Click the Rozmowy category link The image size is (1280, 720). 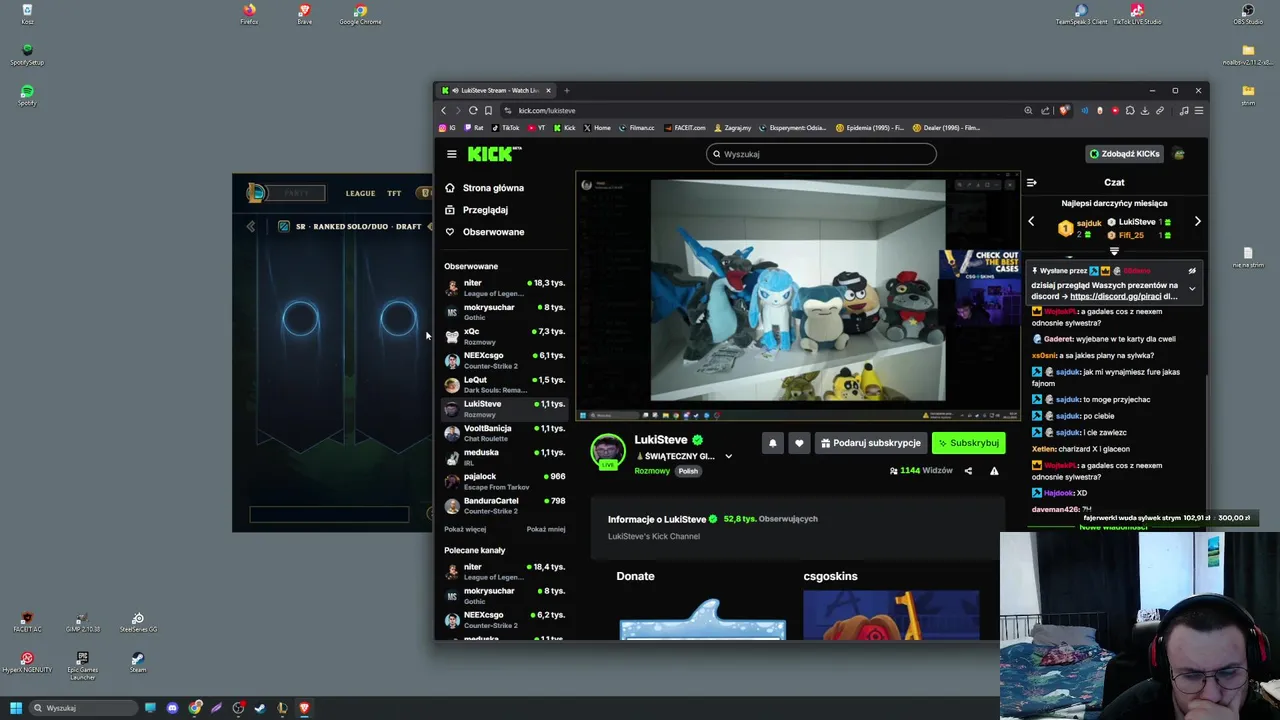pyautogui.click(x=652, y=471)
